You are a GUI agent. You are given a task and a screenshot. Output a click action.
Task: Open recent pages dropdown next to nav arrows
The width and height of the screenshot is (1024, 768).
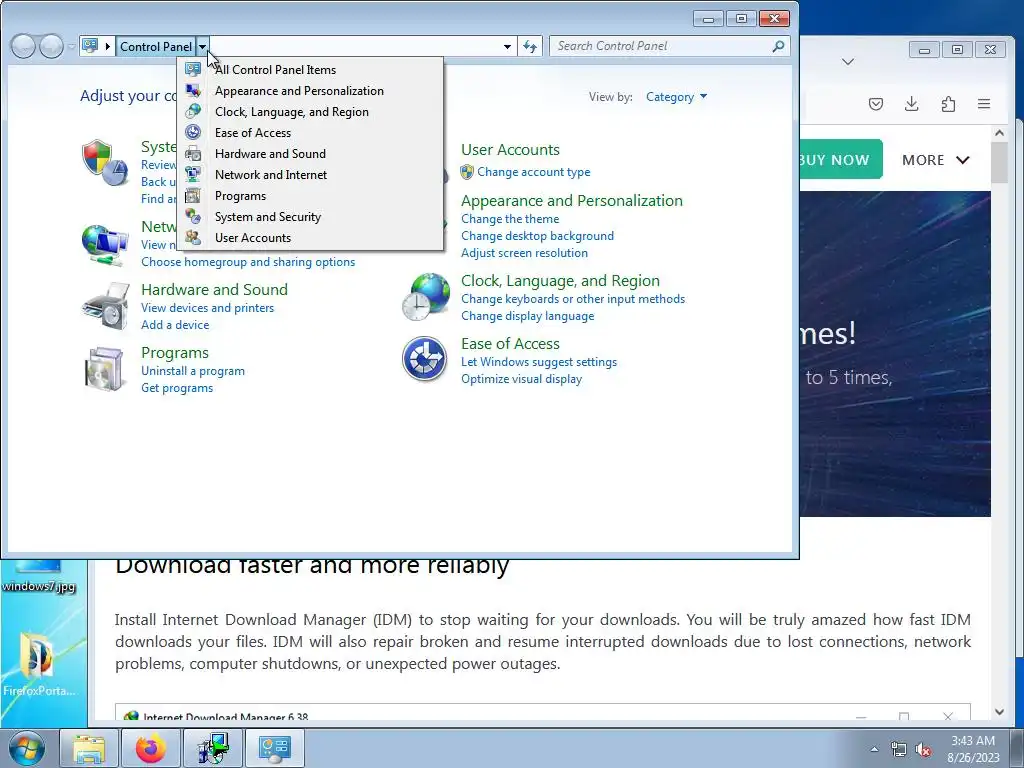click(x=71, y=46)
